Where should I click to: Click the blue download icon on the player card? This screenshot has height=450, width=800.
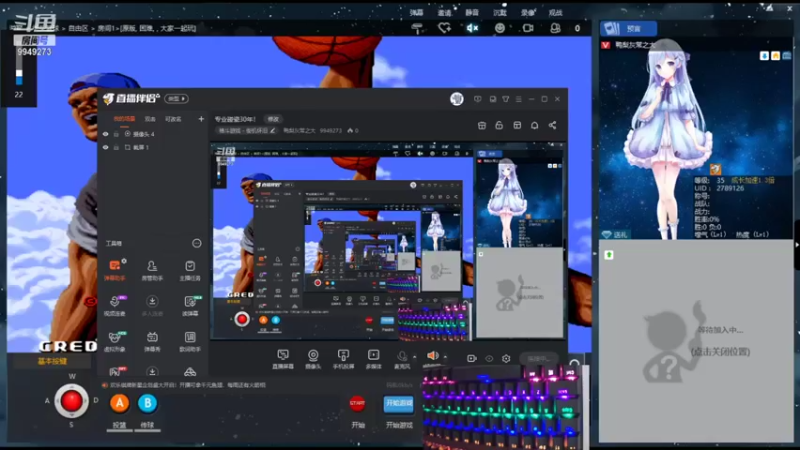click(x=764, y=56)
